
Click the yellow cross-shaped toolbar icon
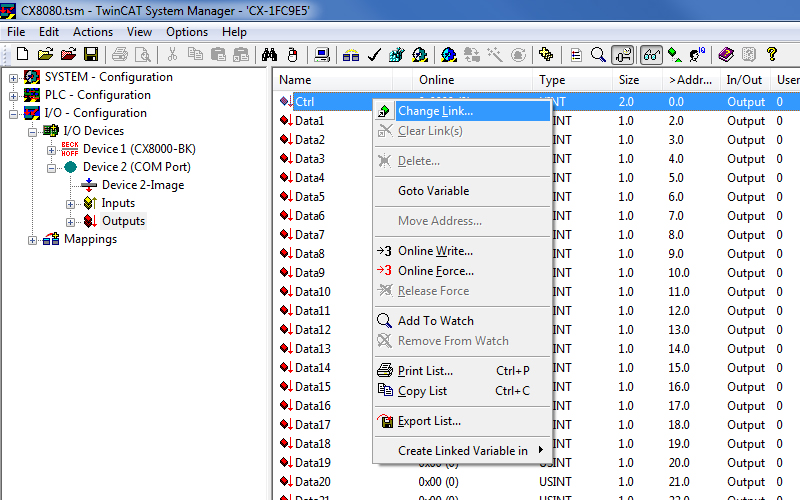[546, 54]
